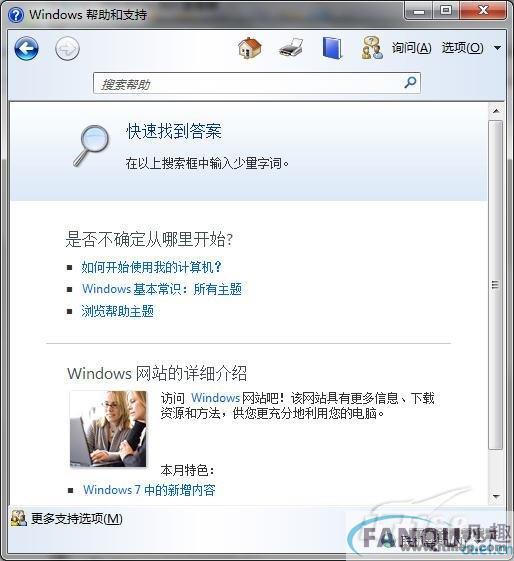Open Help home via house icon

pos(250,48)
